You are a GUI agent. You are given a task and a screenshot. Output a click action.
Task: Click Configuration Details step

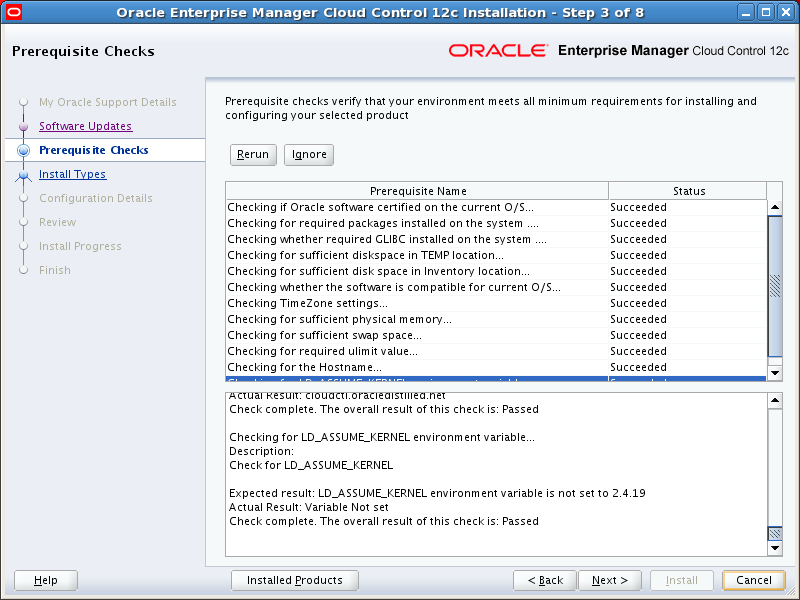(96, 198)
